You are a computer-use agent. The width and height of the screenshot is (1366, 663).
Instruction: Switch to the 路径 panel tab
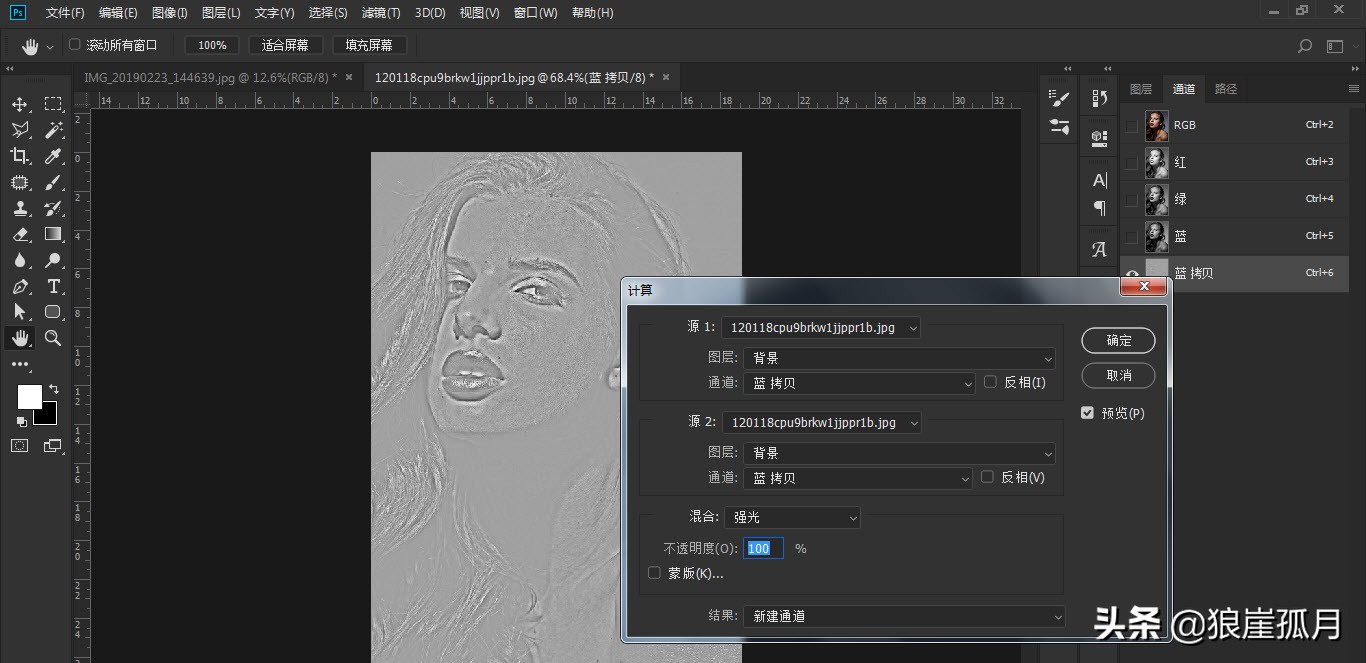pos(1226,89)
